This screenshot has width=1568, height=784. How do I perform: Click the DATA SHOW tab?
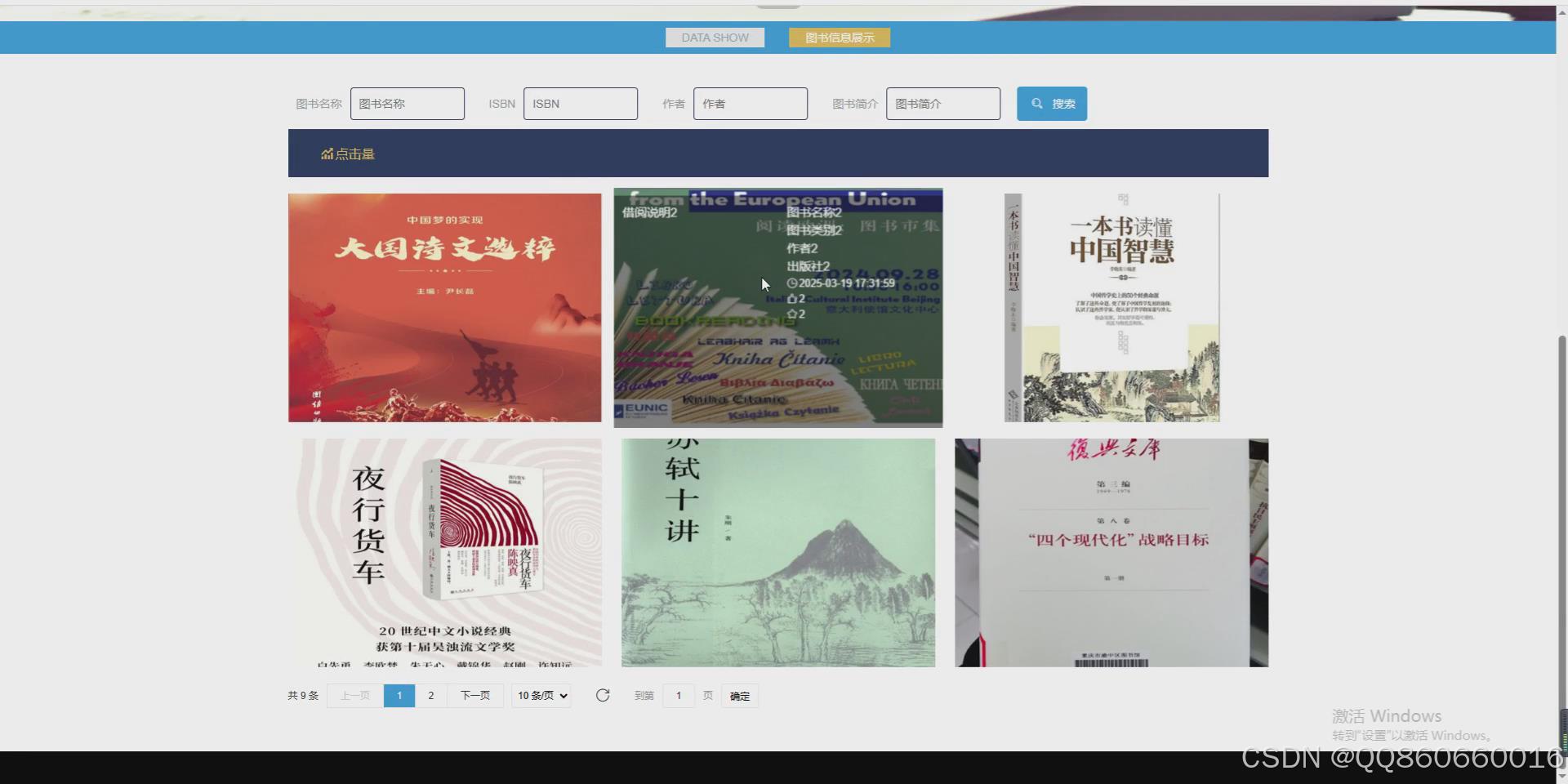tap(715, 38)
